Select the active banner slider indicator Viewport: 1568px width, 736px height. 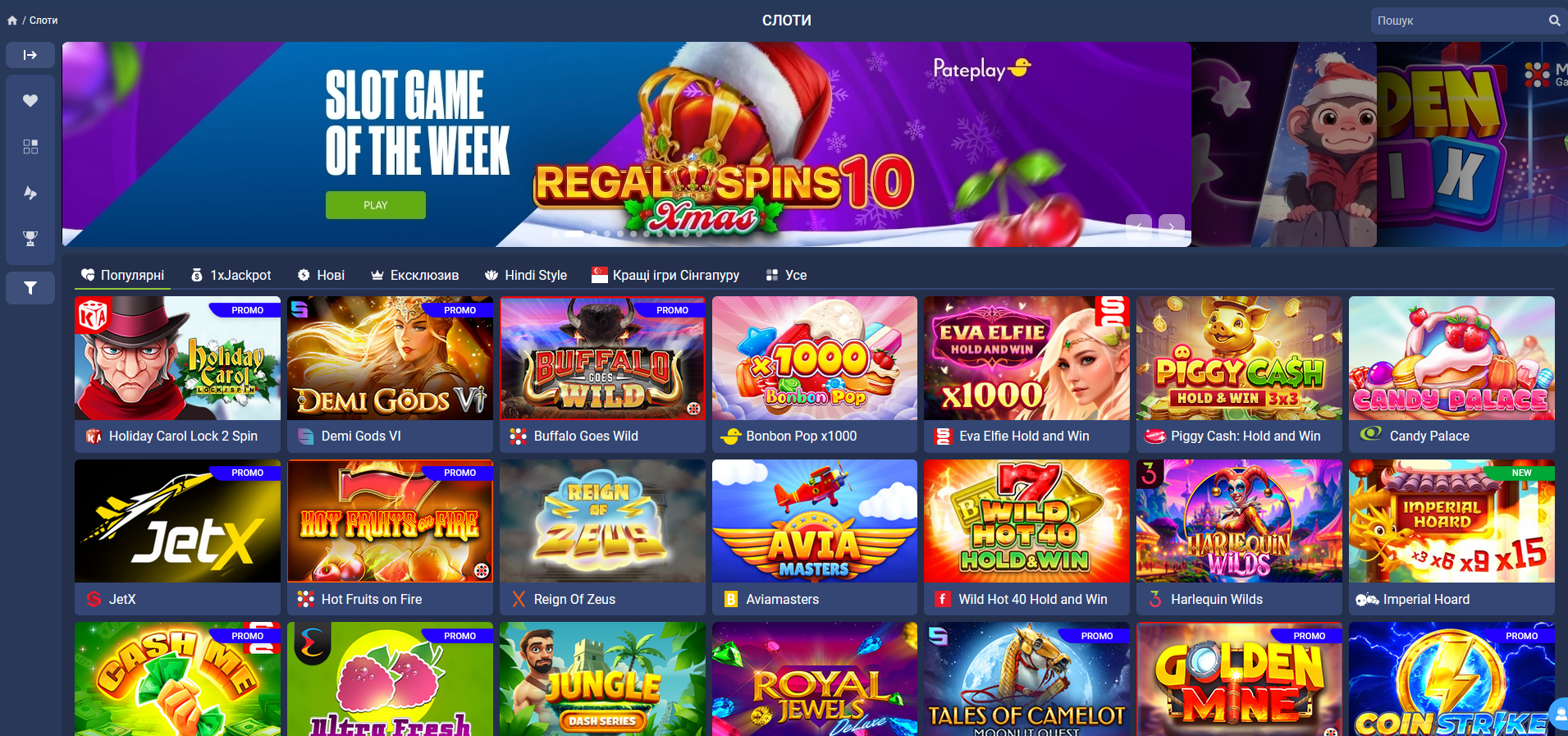574,234
